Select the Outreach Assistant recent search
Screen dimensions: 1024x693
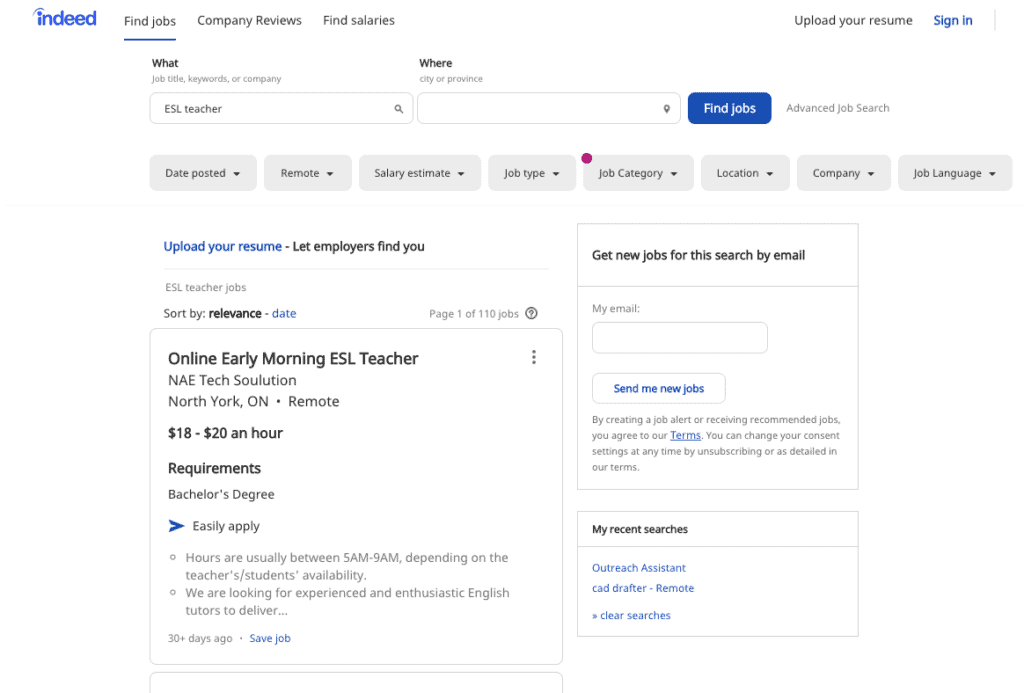point(639,568)
